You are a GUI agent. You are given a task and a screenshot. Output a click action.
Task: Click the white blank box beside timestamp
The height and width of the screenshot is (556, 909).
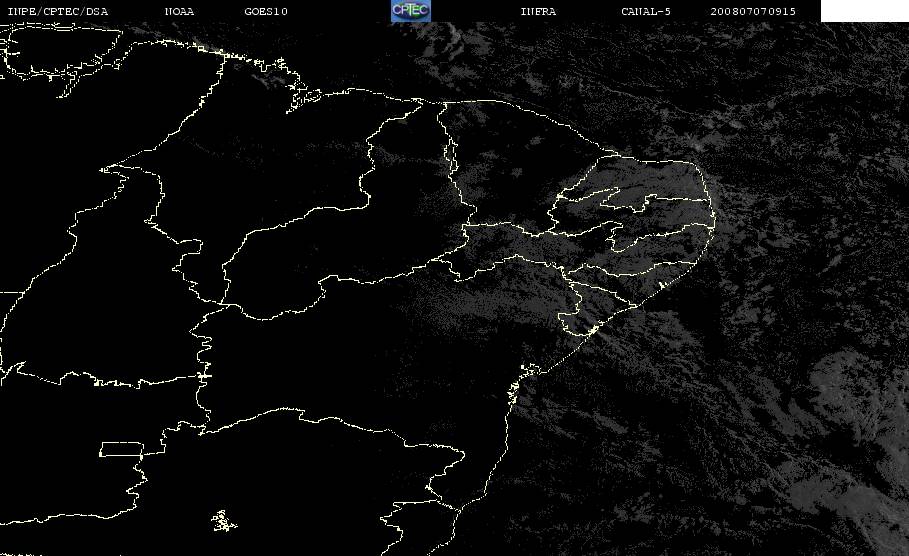(x=864, y=10)
